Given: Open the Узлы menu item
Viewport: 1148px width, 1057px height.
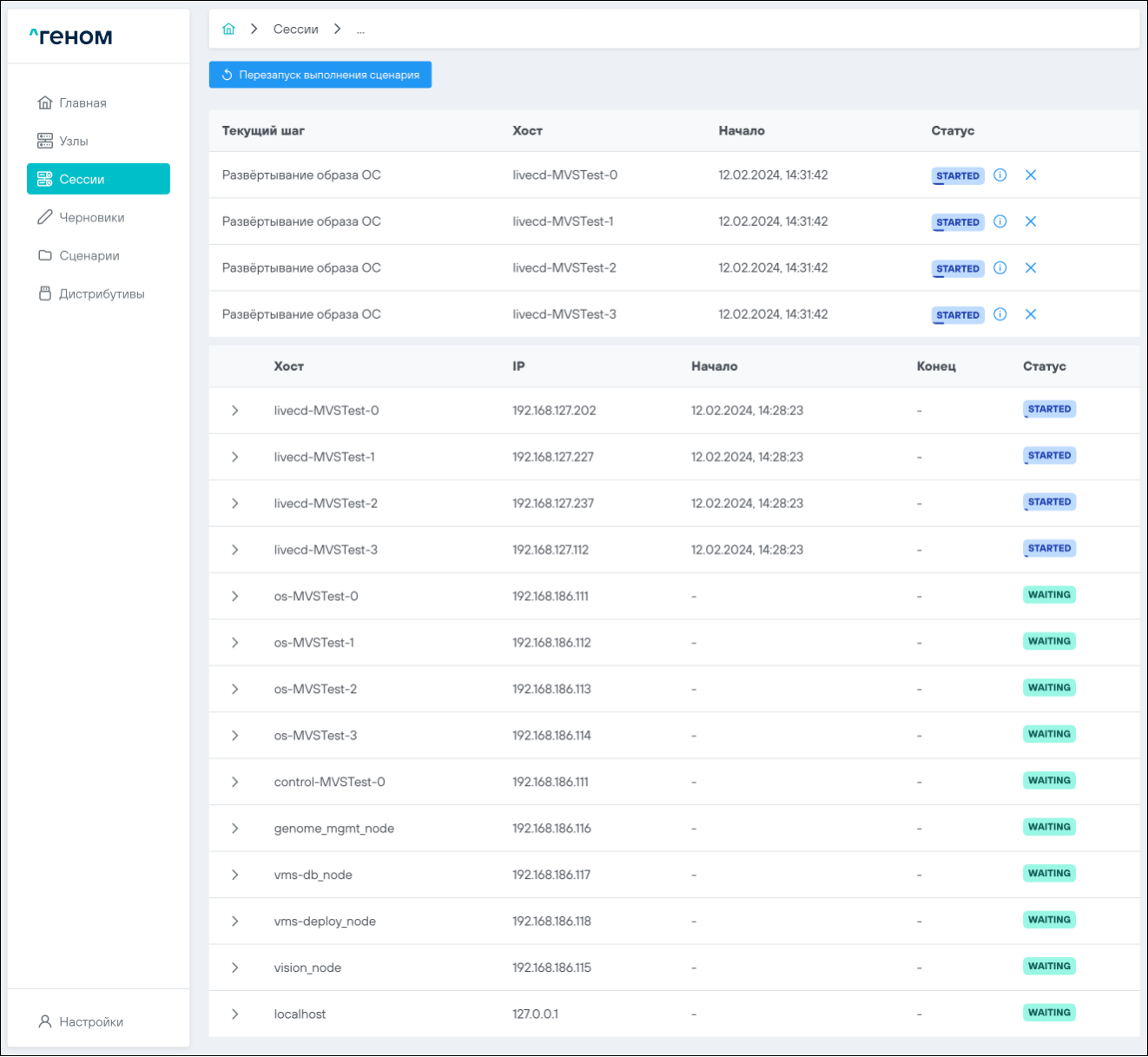Looking at the screenshot, I should (x=73, y=141).
